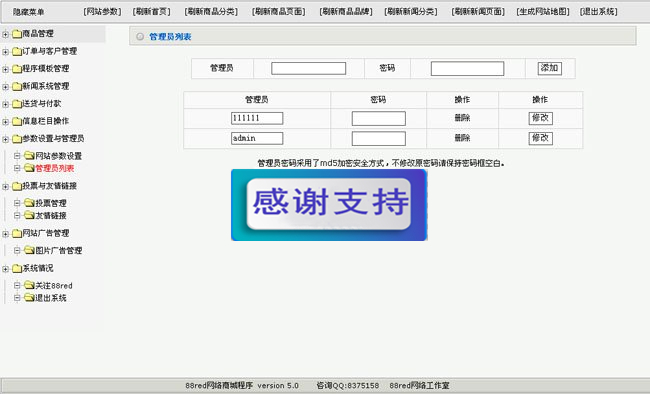Click the 添加 button

[x=550, y=68]
